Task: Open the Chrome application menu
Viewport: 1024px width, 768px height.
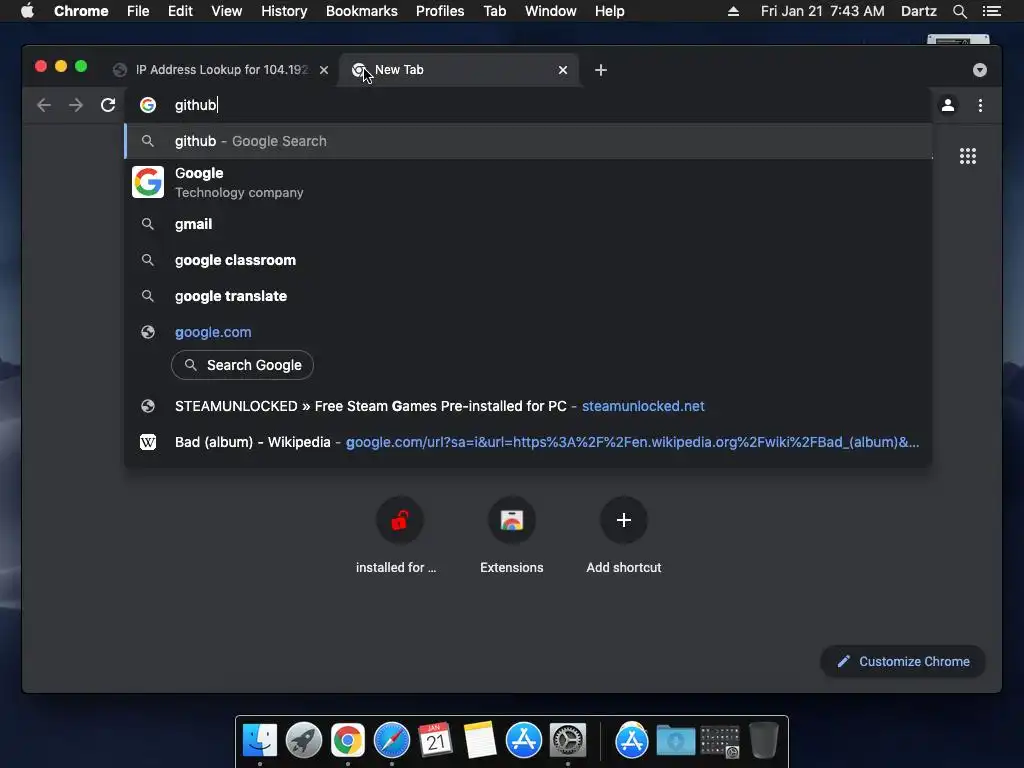Action: (x=81, y=11)
